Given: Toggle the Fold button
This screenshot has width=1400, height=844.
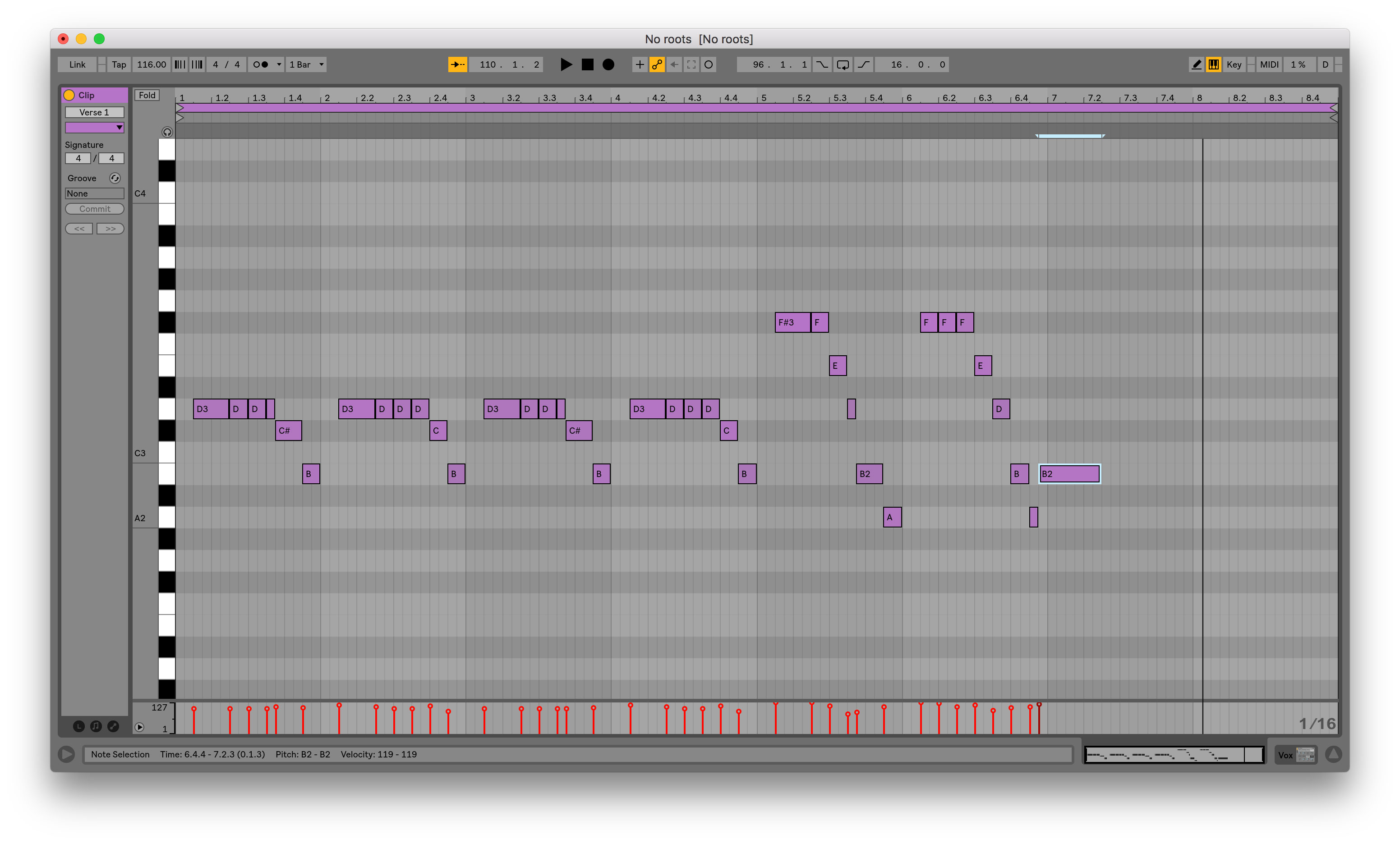Looking at the screenshot, I should [147, 96].
